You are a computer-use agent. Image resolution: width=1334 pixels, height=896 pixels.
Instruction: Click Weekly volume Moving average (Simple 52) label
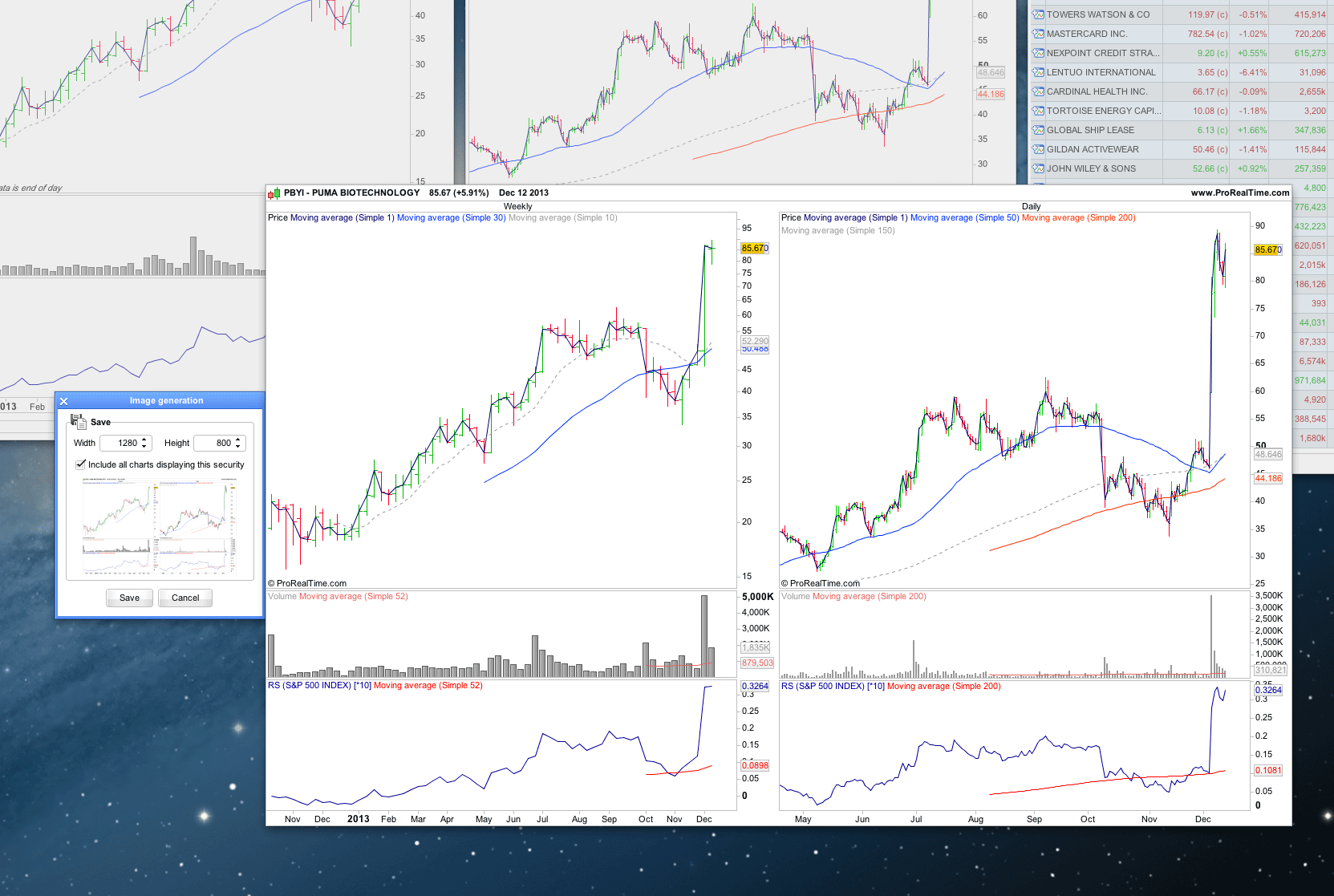pyautogui.click(x=353, y=597)
